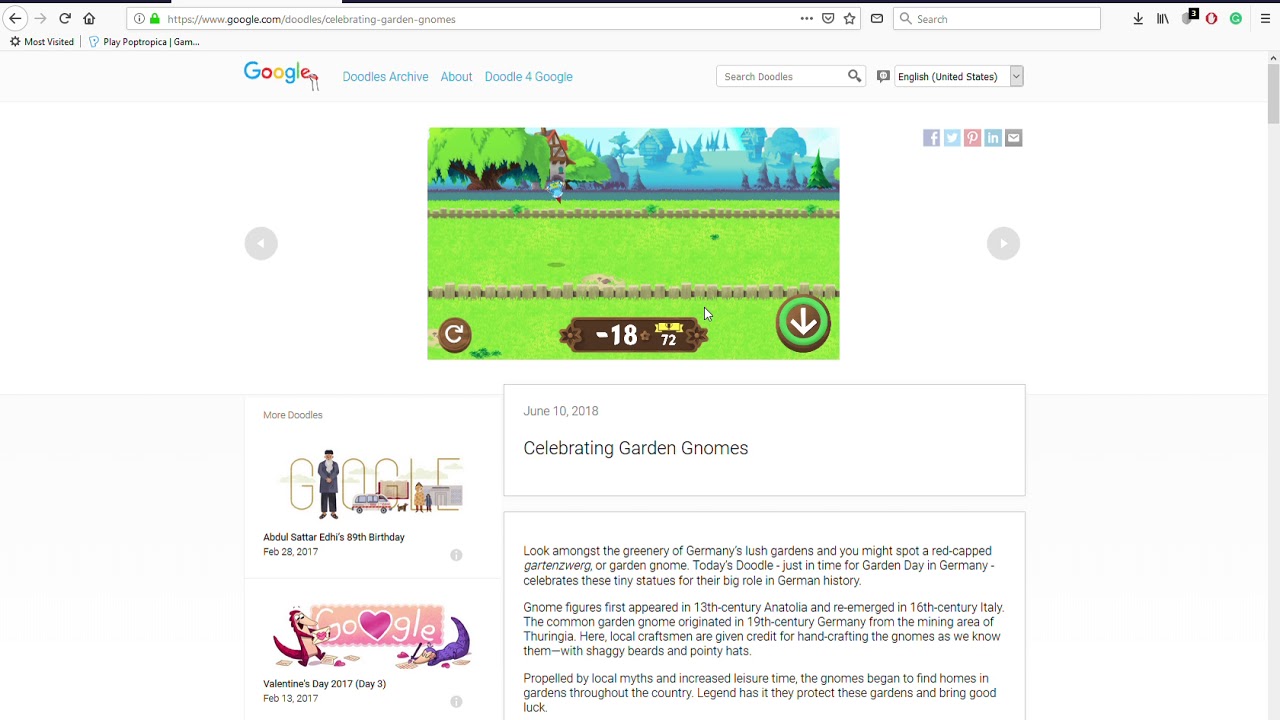Click the language feedback icon beside dropdown
Screen dimensions: 1280x720
click(x=883, y=76)
